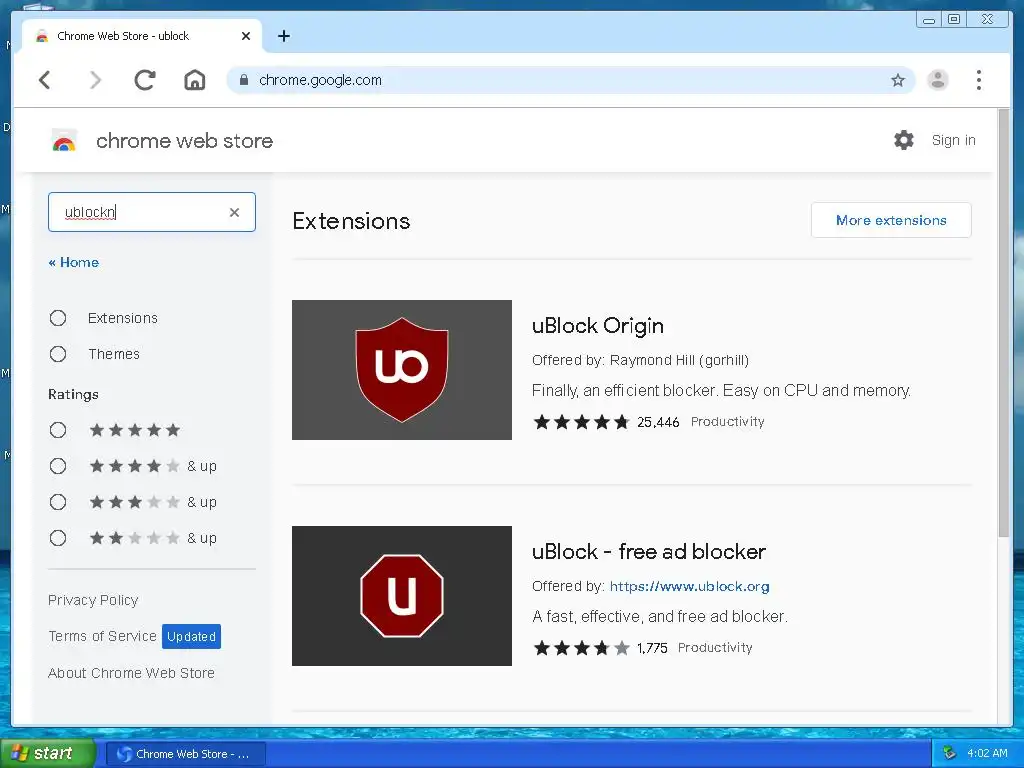Go back with the browser back arrow
The height and width of the screenshot is (768, 1024).
click(x=44, y=80)
